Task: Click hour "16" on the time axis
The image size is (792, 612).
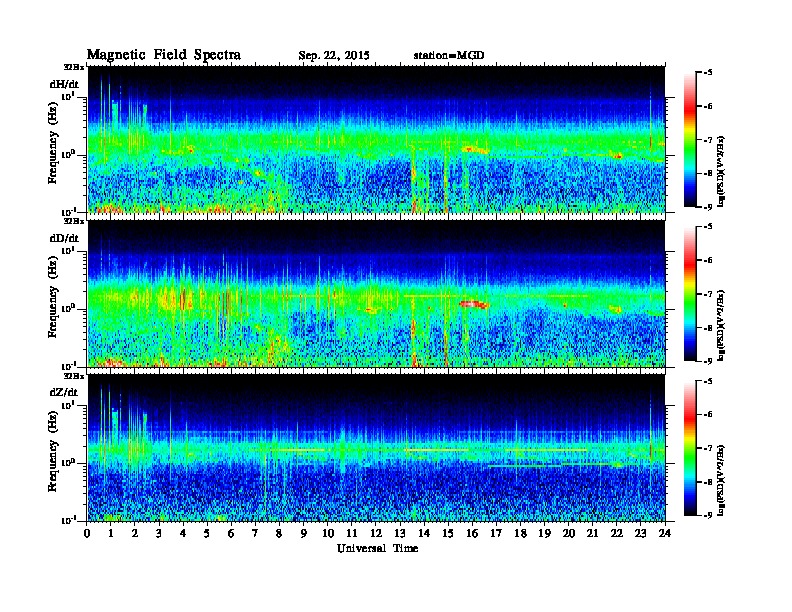Action: tap(472, 533)
